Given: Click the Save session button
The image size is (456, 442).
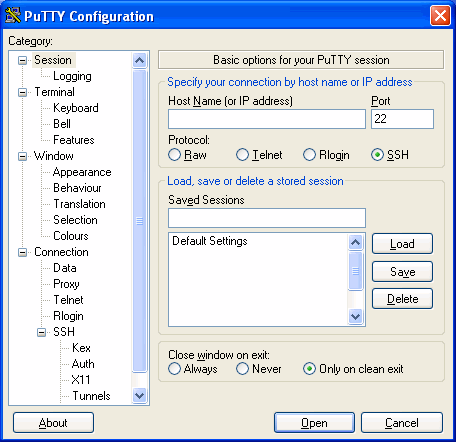Looking at the screenshot, I should 402,272.
